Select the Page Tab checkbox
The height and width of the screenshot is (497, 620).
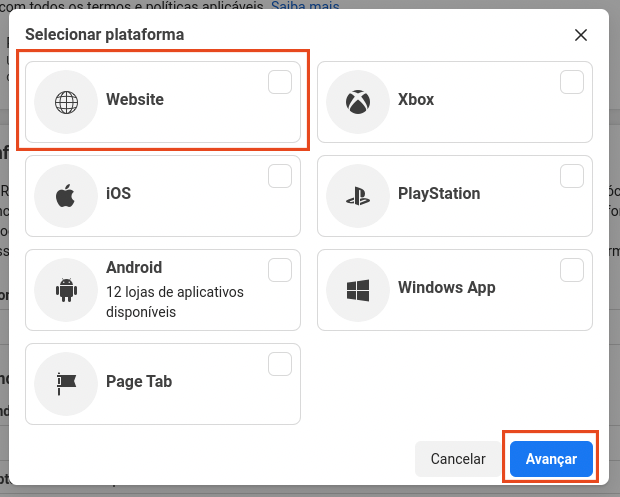click(280, 364)
